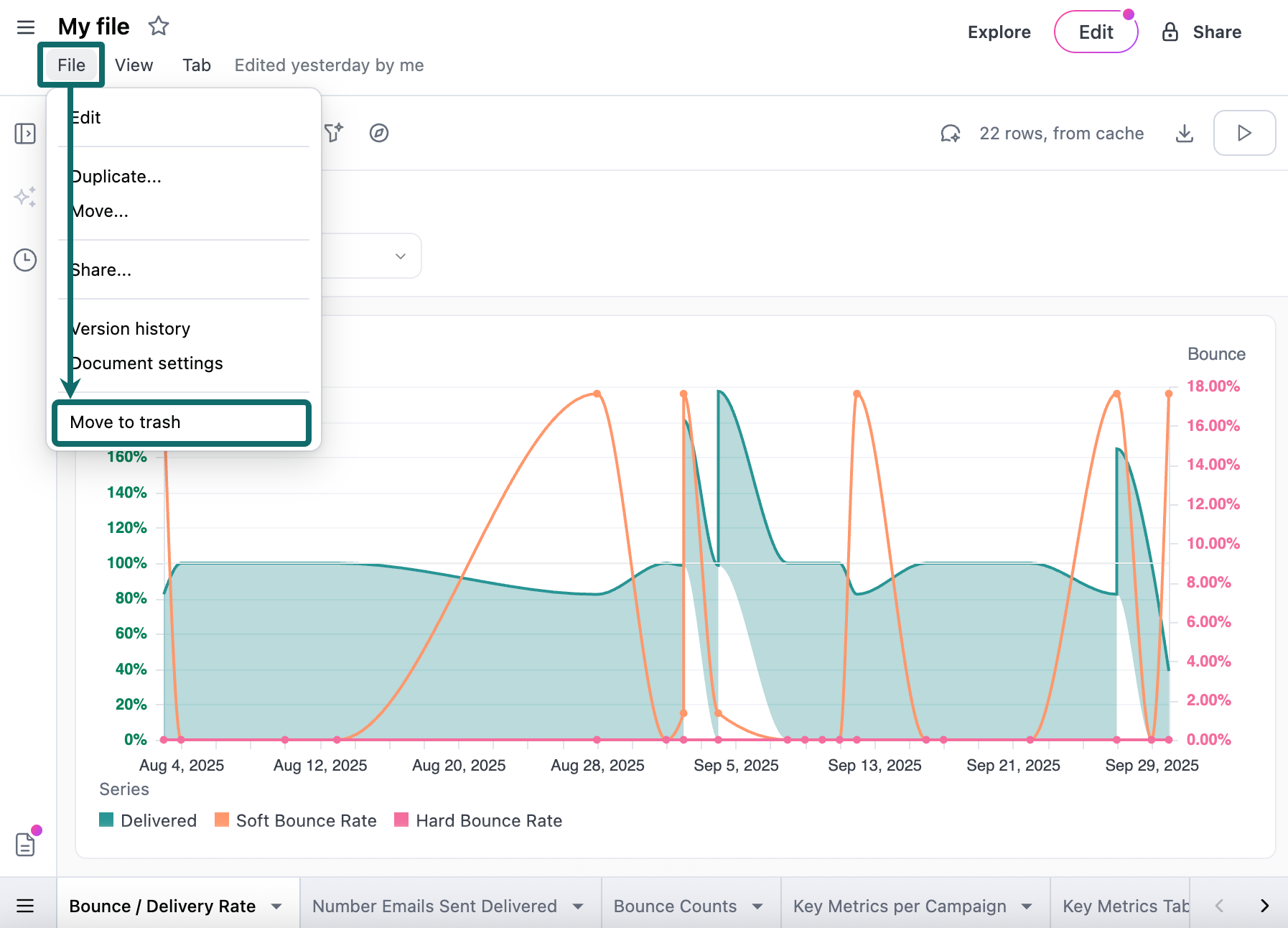
Task: Download the query results
Action: (x=1184, y=133)
